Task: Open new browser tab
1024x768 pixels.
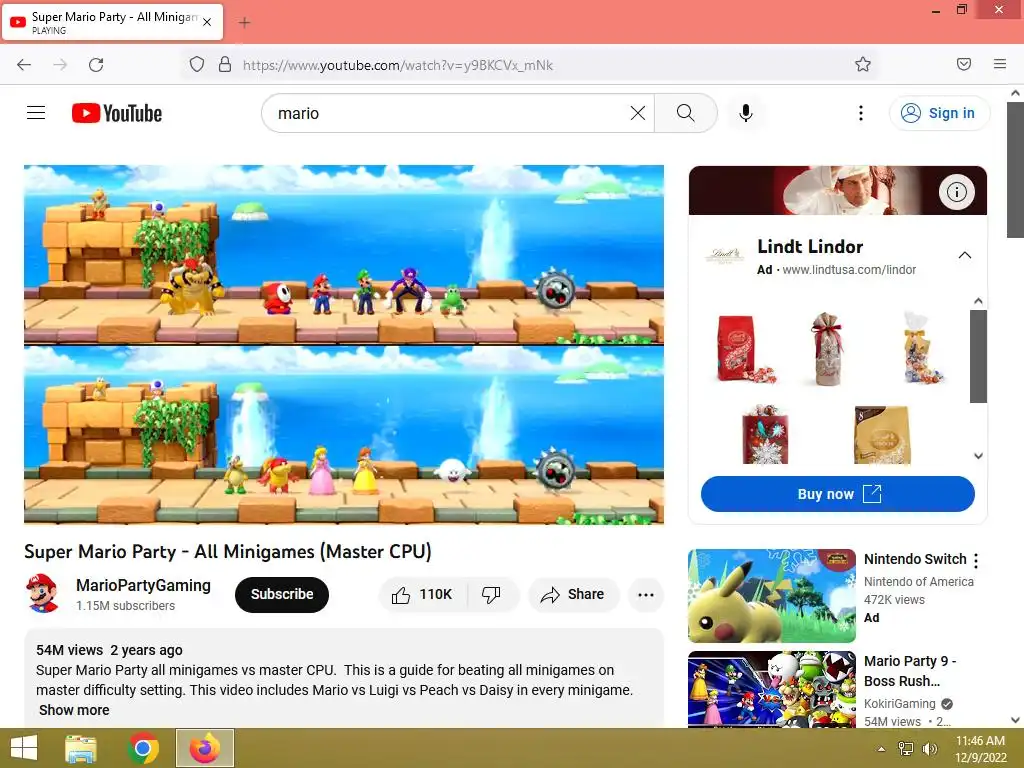Action: (x=244, y=23)
